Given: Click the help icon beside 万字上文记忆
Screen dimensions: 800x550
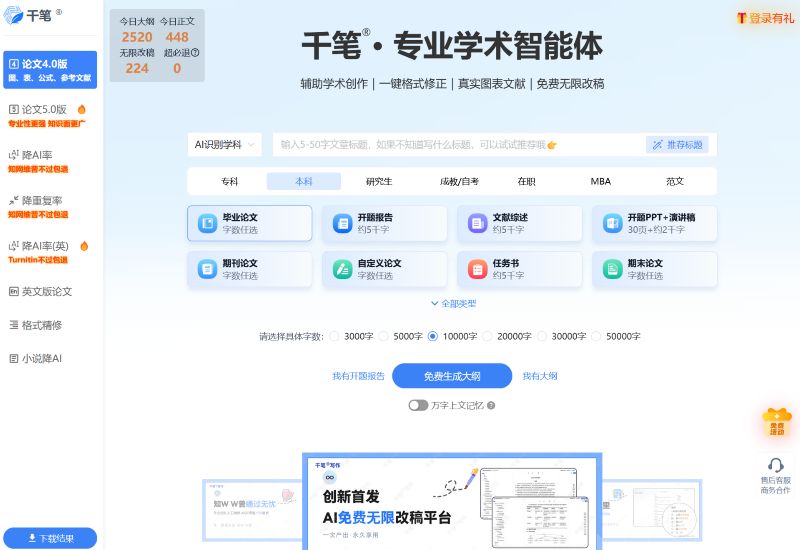Looking at the screenshot, I should [x=491, y=405].
